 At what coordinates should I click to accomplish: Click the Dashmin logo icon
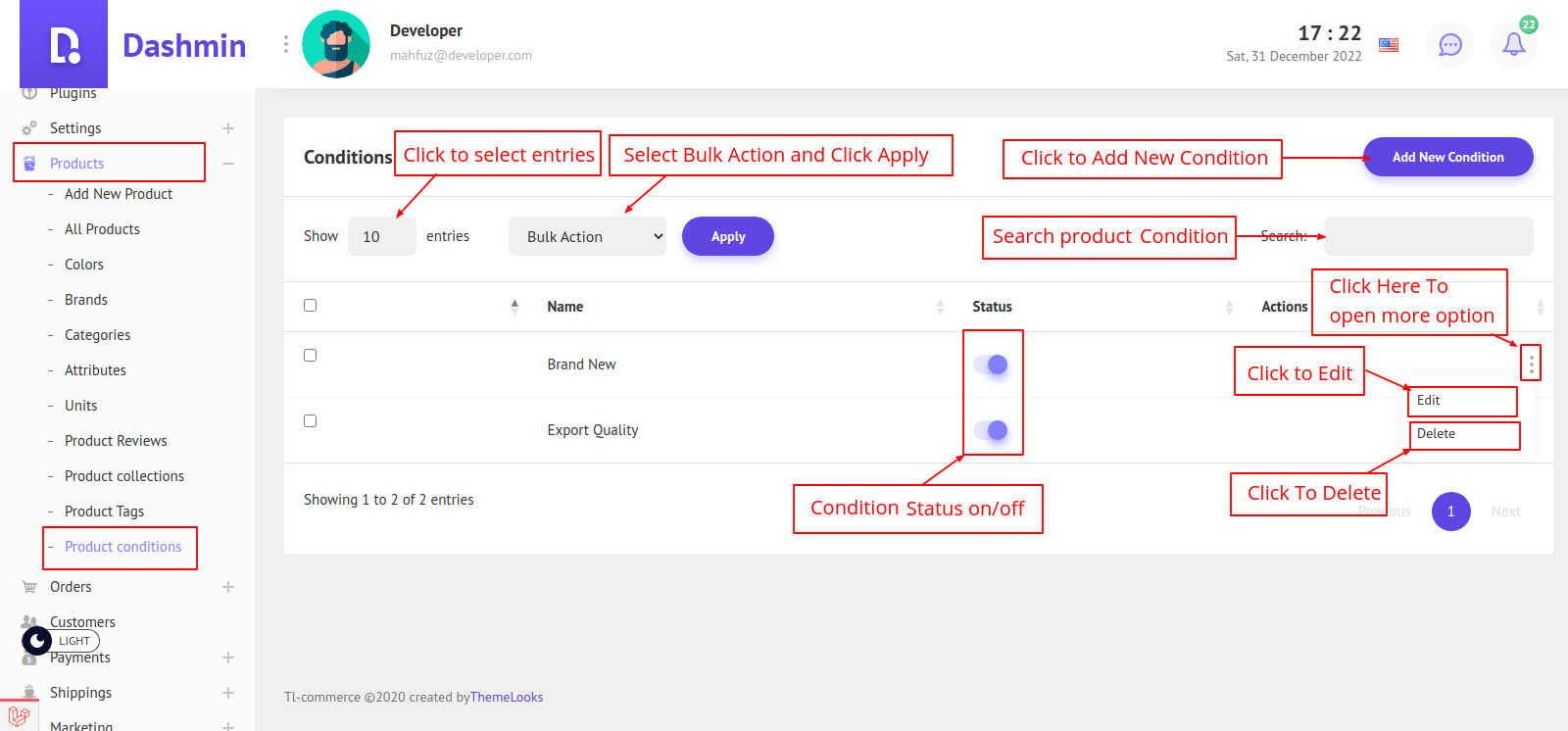(64, 44)
